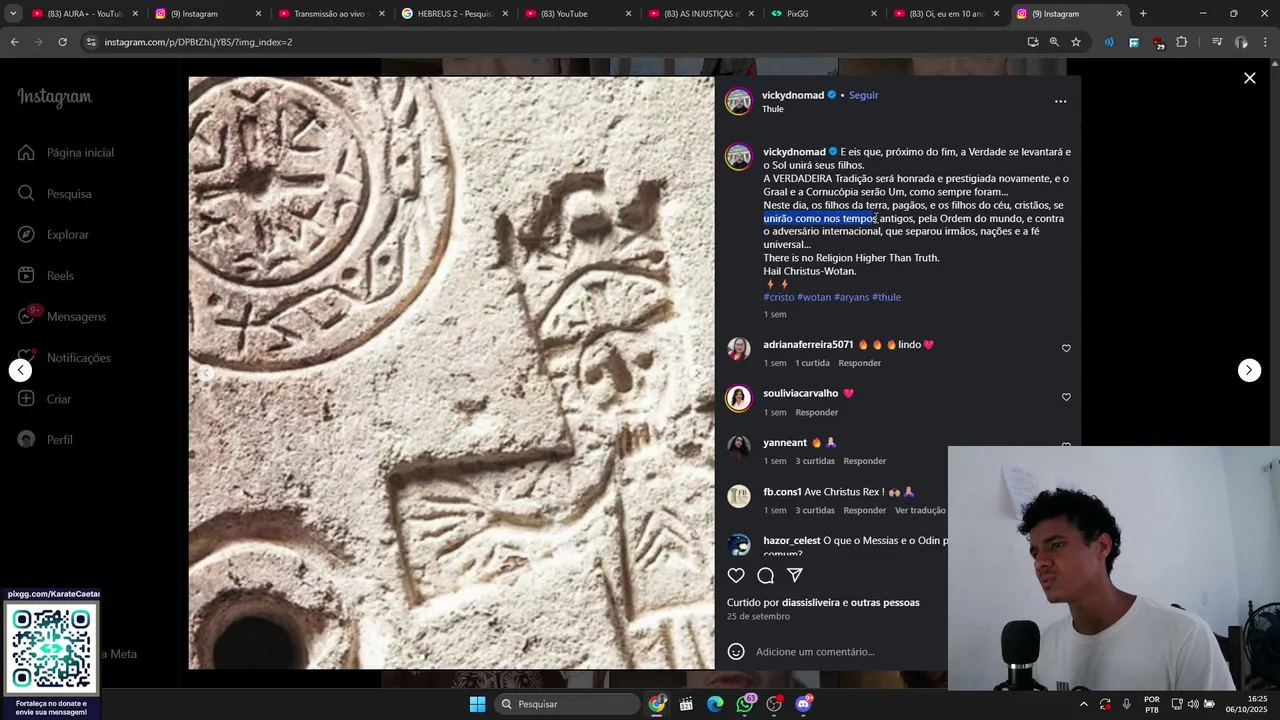The width and height of the screenshot is (1280, 720).
Task: Open hashtag #cristo
Action: [778, 297]
